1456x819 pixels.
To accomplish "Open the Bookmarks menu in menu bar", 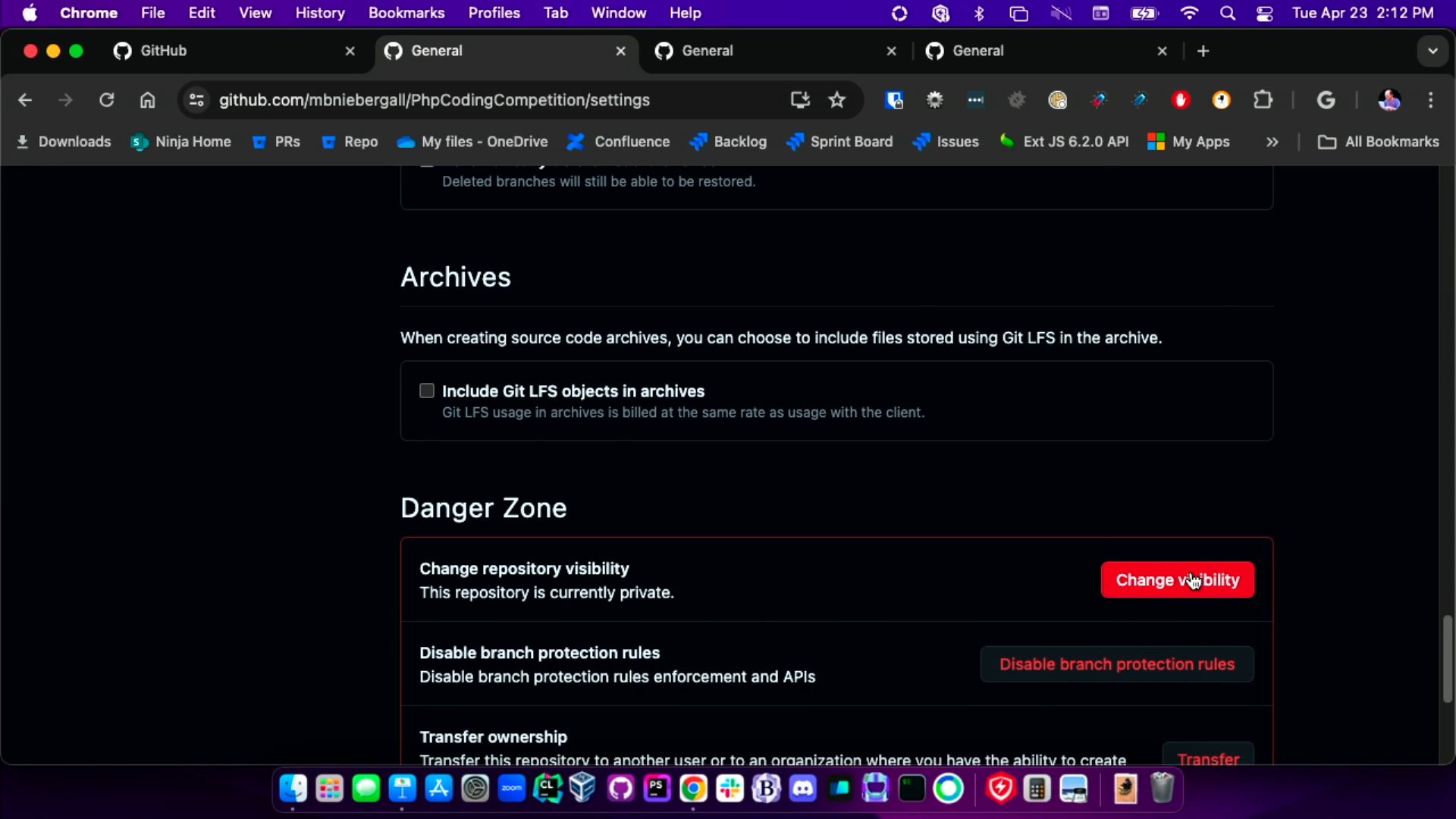I will pyautogui.click(x=406, y=13).
